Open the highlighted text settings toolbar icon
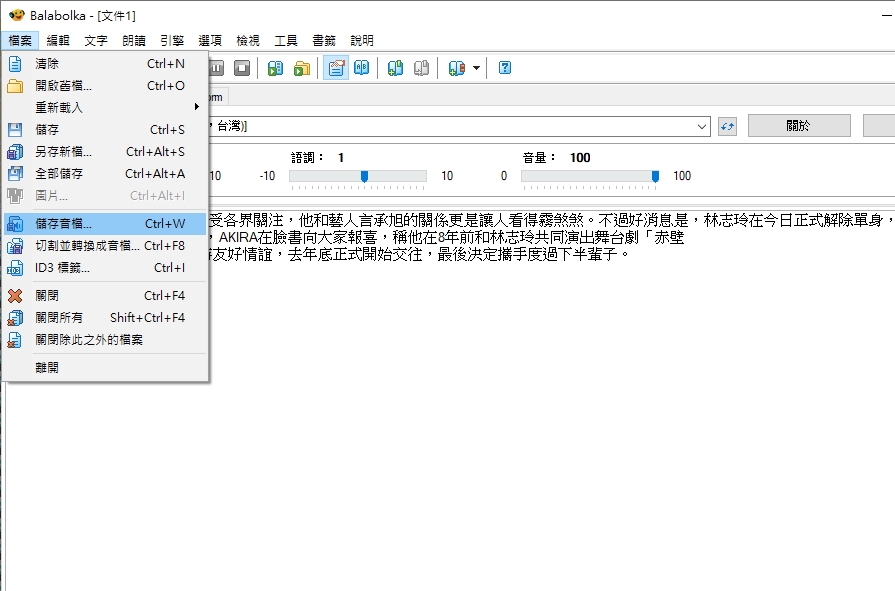This screenshot has height=591, width=895. pyautogui.click(x=338, y=68)
